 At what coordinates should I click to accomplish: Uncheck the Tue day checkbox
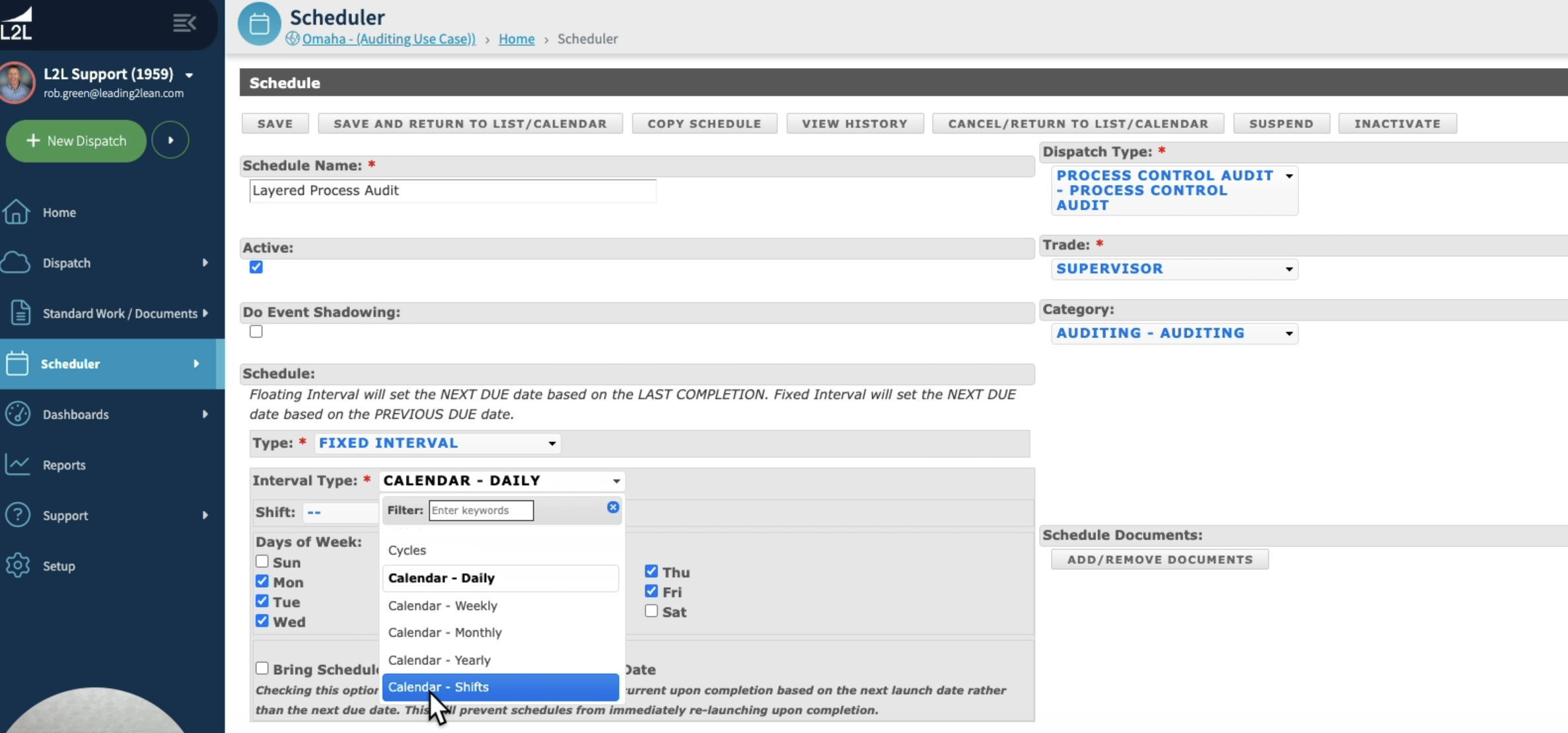262,601
